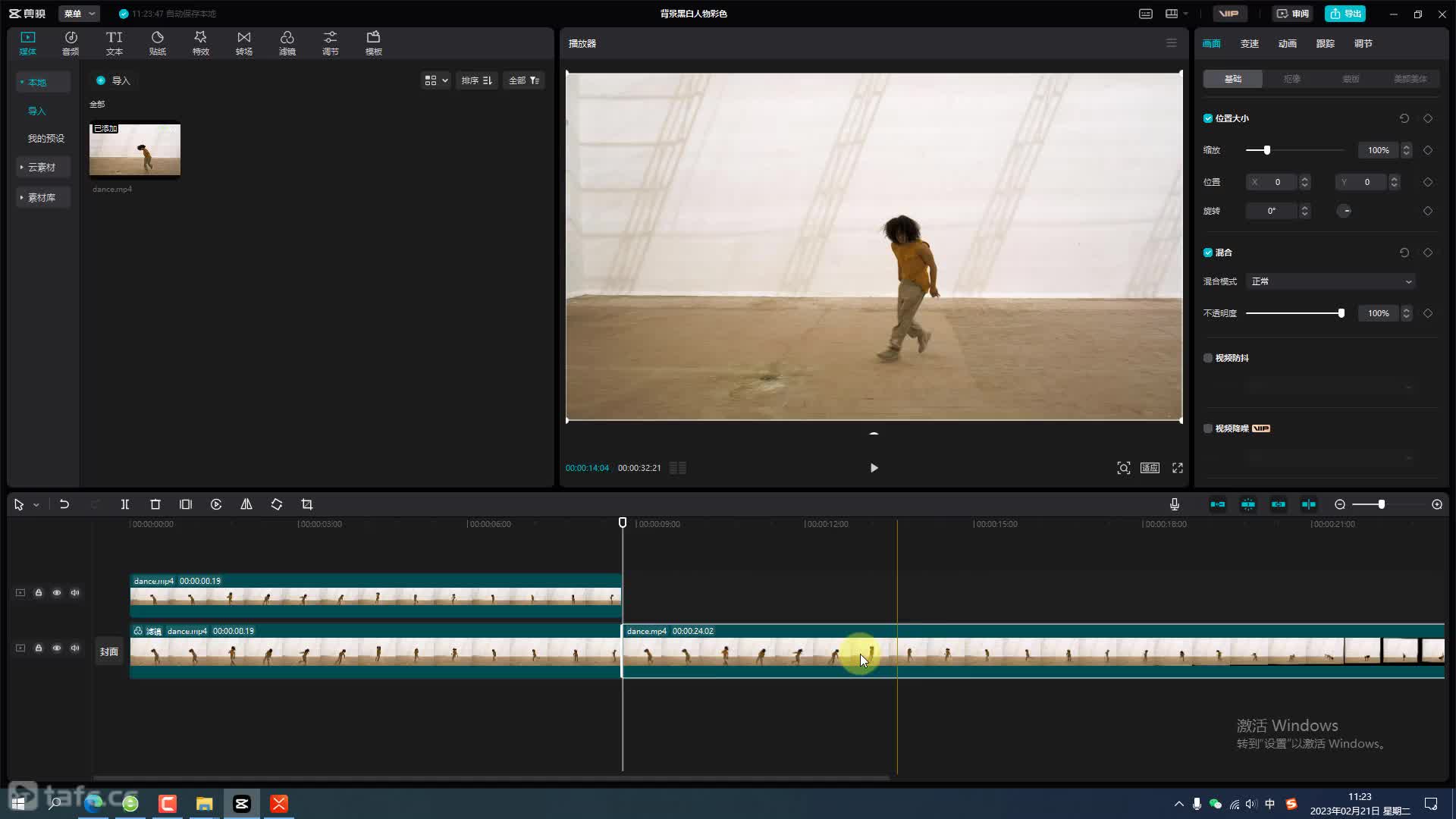The width and height of the screenshot is (1456, 819).
Task: Add keyframe for 缩放 scale
Action: [x=1428, y=150]
